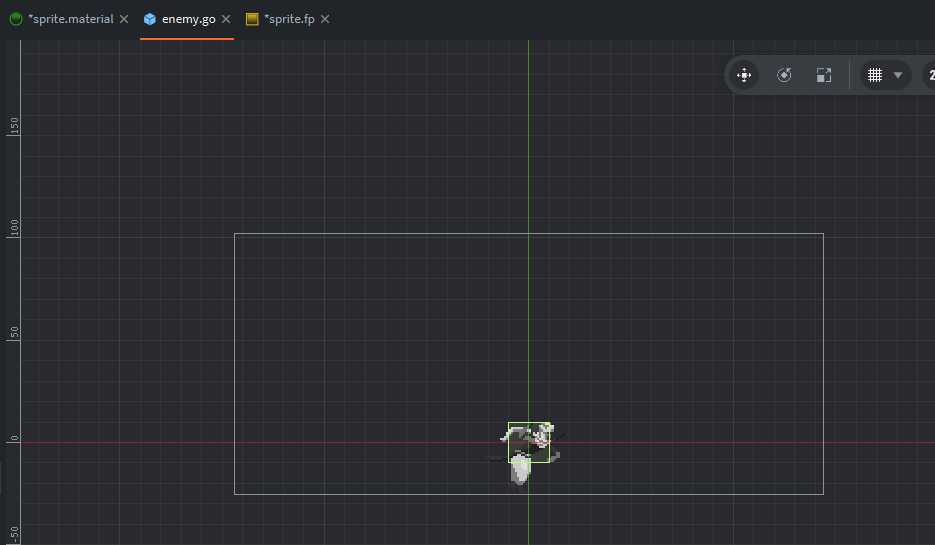This screenshot has width=935, height=545.
Task: Close the enemy.go tab
Action: pos(226,19)
